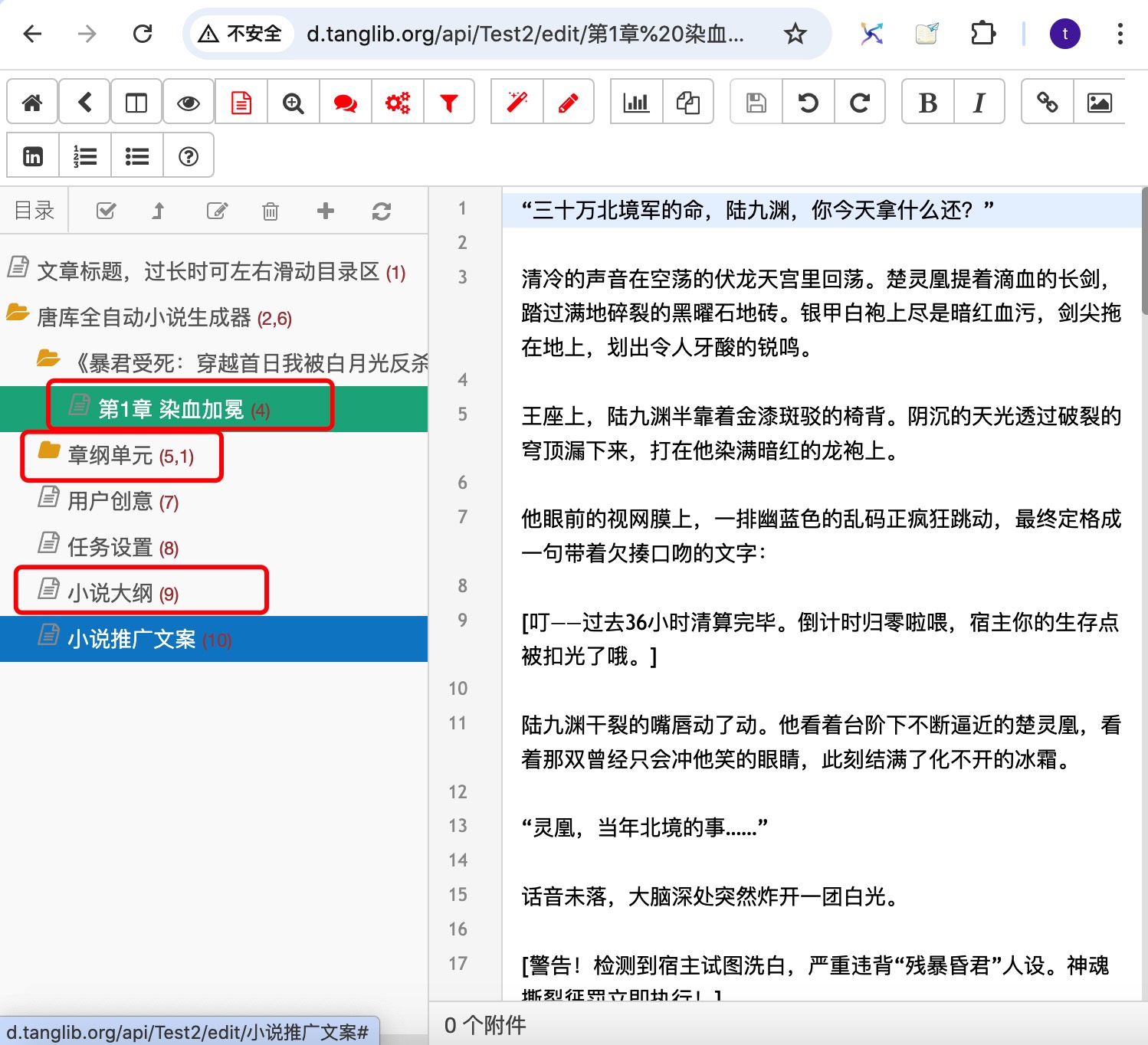Click the home icon in the toolbar

32,102
